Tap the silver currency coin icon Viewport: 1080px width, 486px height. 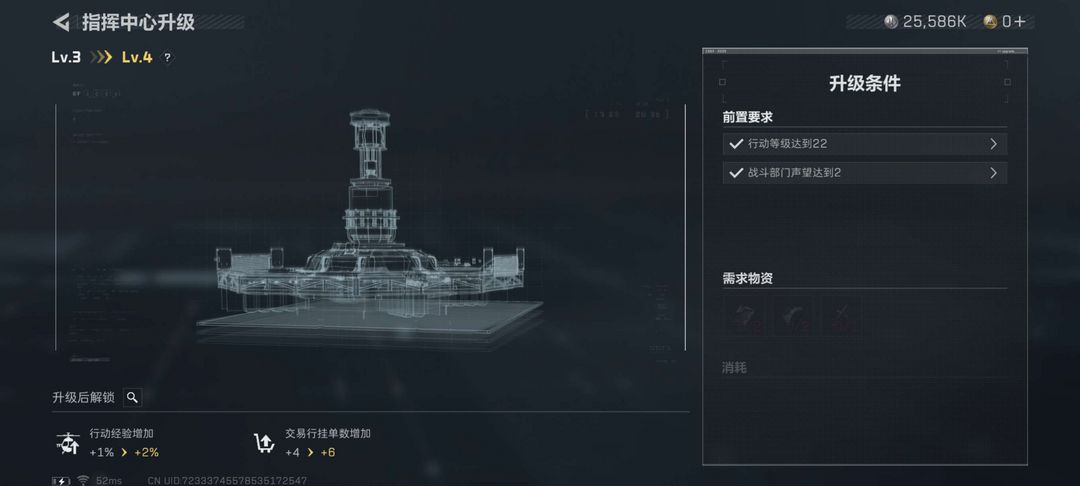[891, 22]
